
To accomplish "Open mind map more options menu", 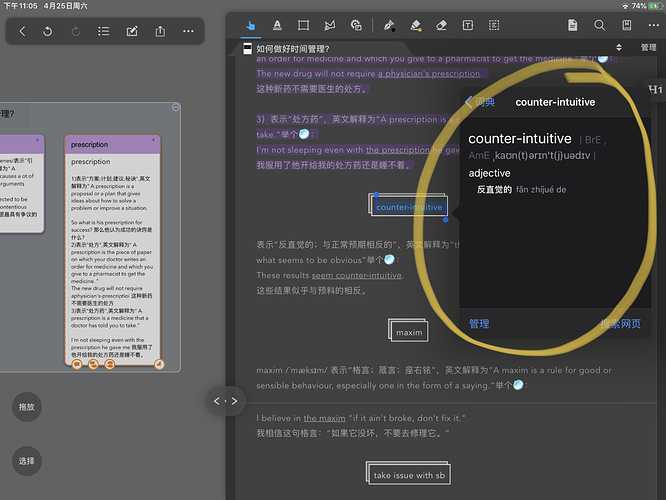I will (188, 31).
